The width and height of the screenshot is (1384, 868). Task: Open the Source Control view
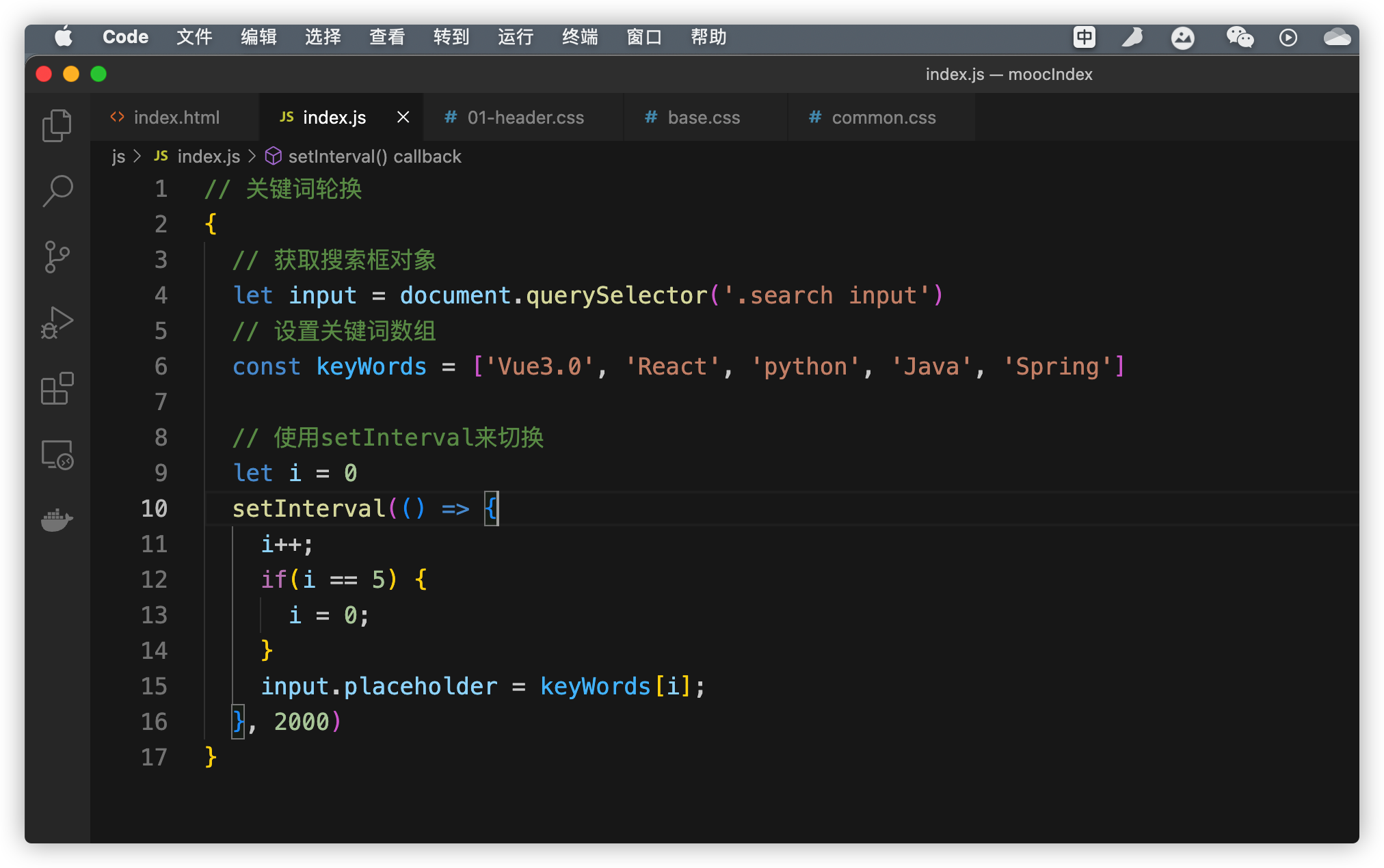click(x=57, y=256)
